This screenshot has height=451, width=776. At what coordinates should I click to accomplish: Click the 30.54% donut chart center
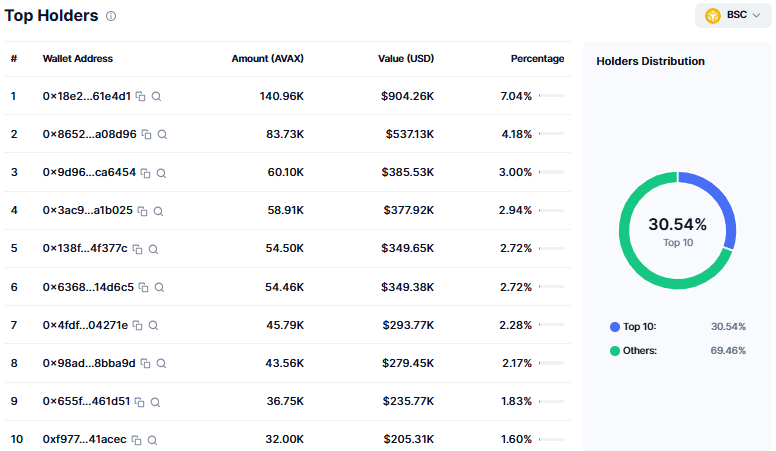pyautogui.click(x=678, y=231)
